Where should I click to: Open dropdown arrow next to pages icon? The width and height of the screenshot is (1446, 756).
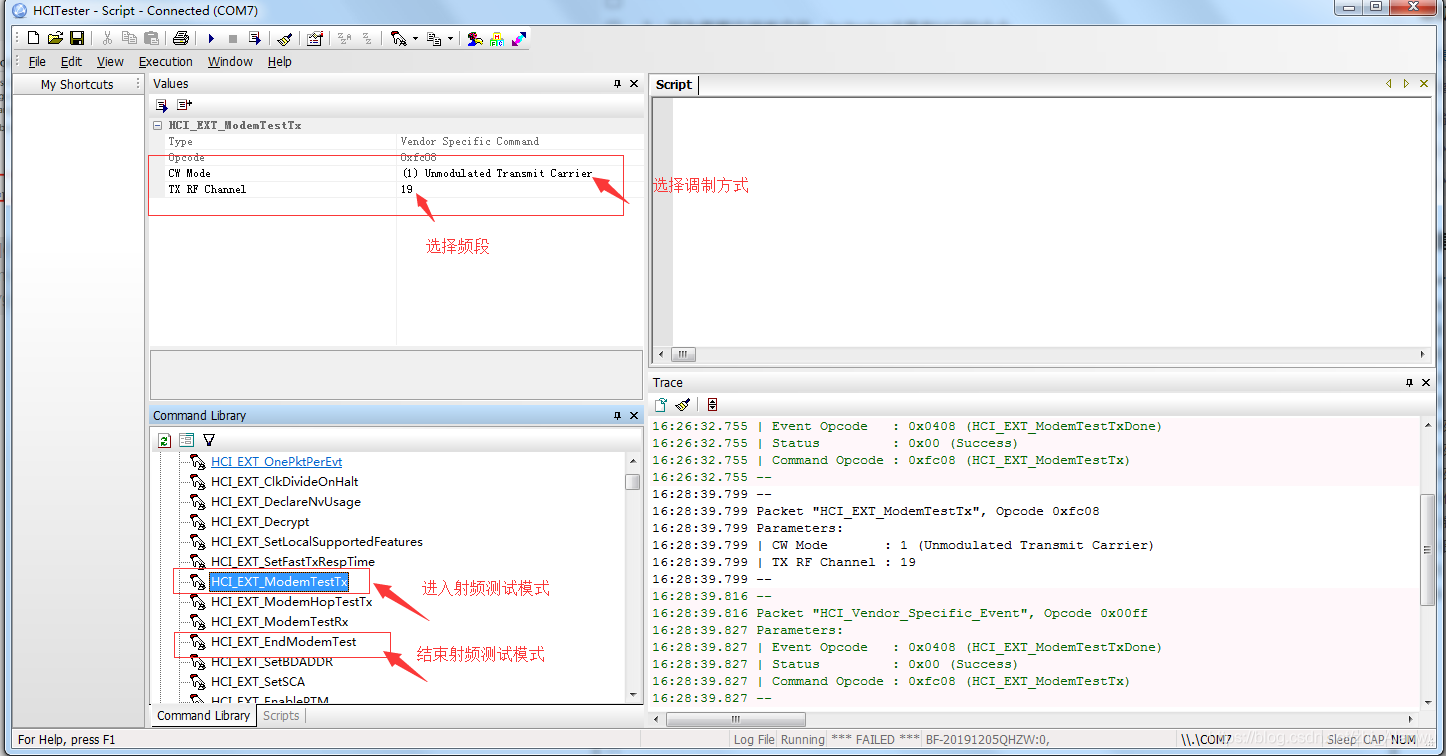(x=450, y=39)
